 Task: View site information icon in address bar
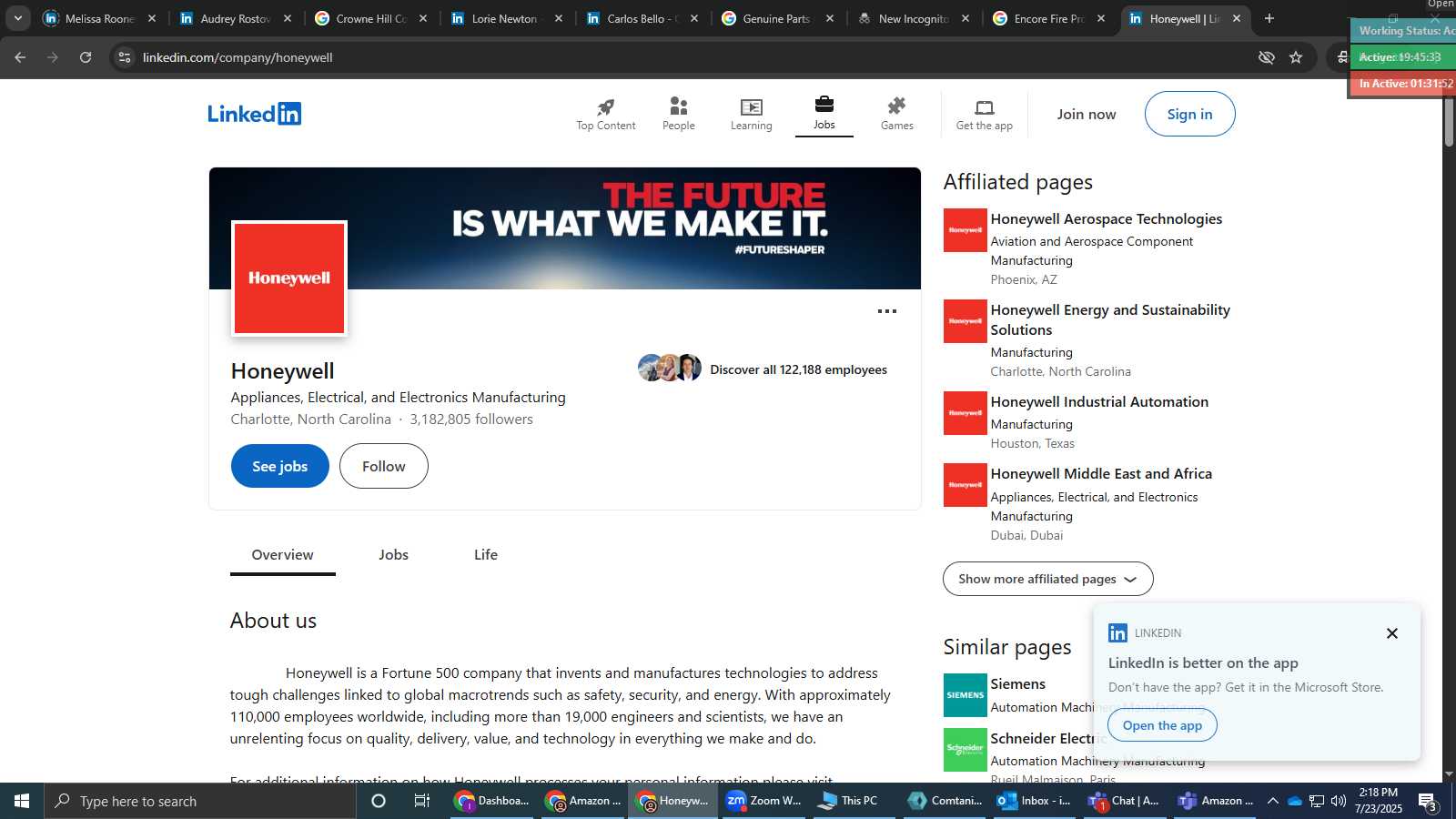pyautogui.click(x=125, y=57)
